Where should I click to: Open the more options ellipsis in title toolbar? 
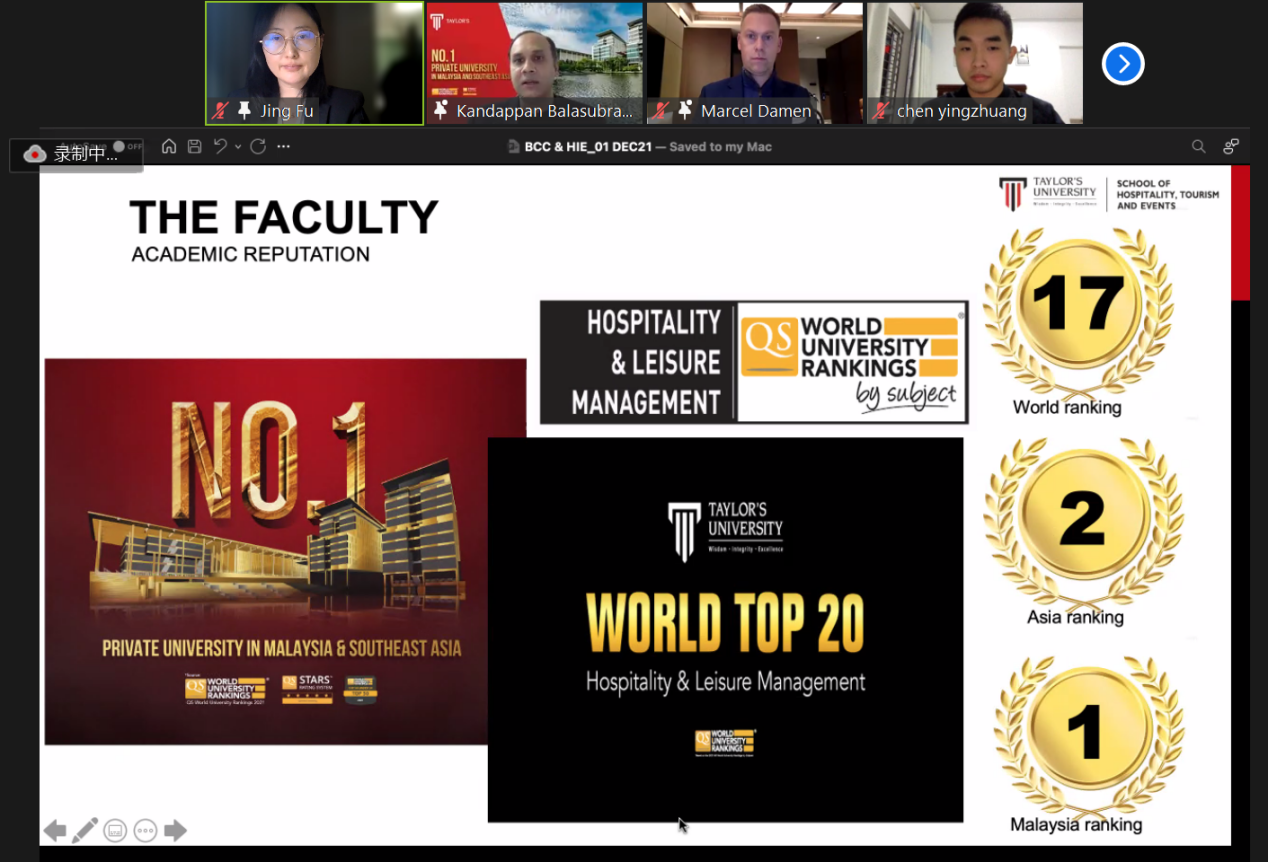tap(284, 146)
